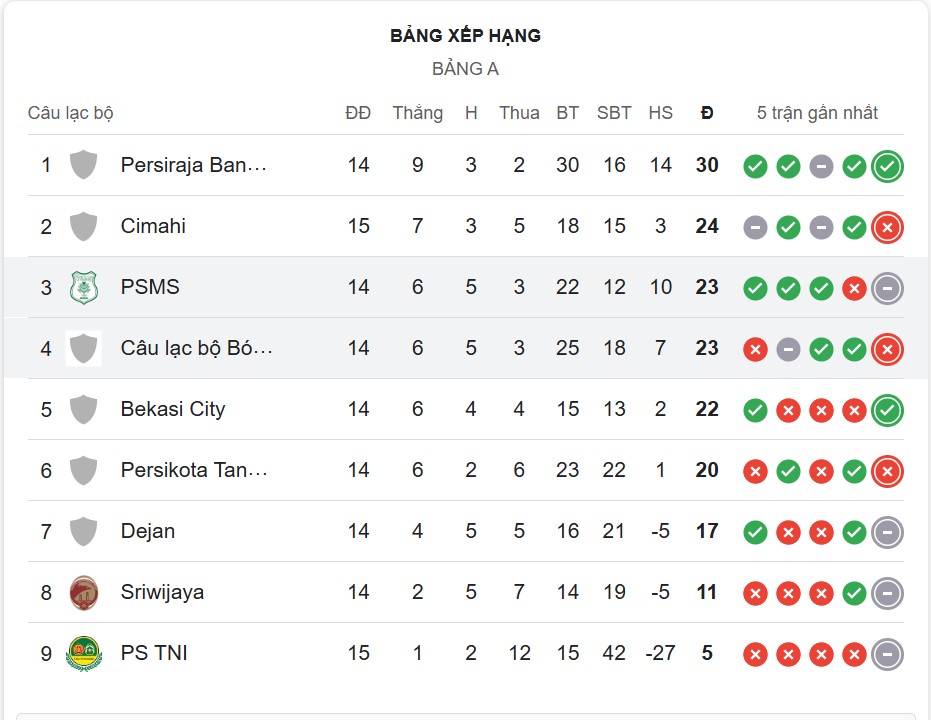
Task: Click the BẢNG XẾP HẠNG title
Action: point(465,35)
